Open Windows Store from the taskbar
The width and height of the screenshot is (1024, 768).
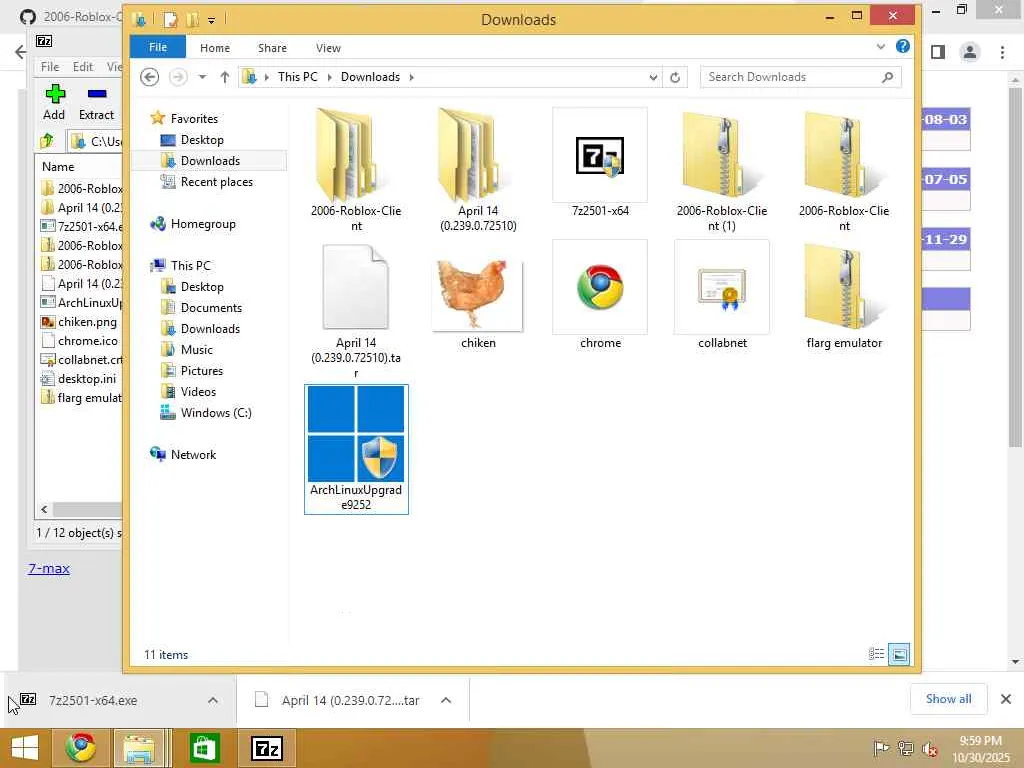point(204,748)
